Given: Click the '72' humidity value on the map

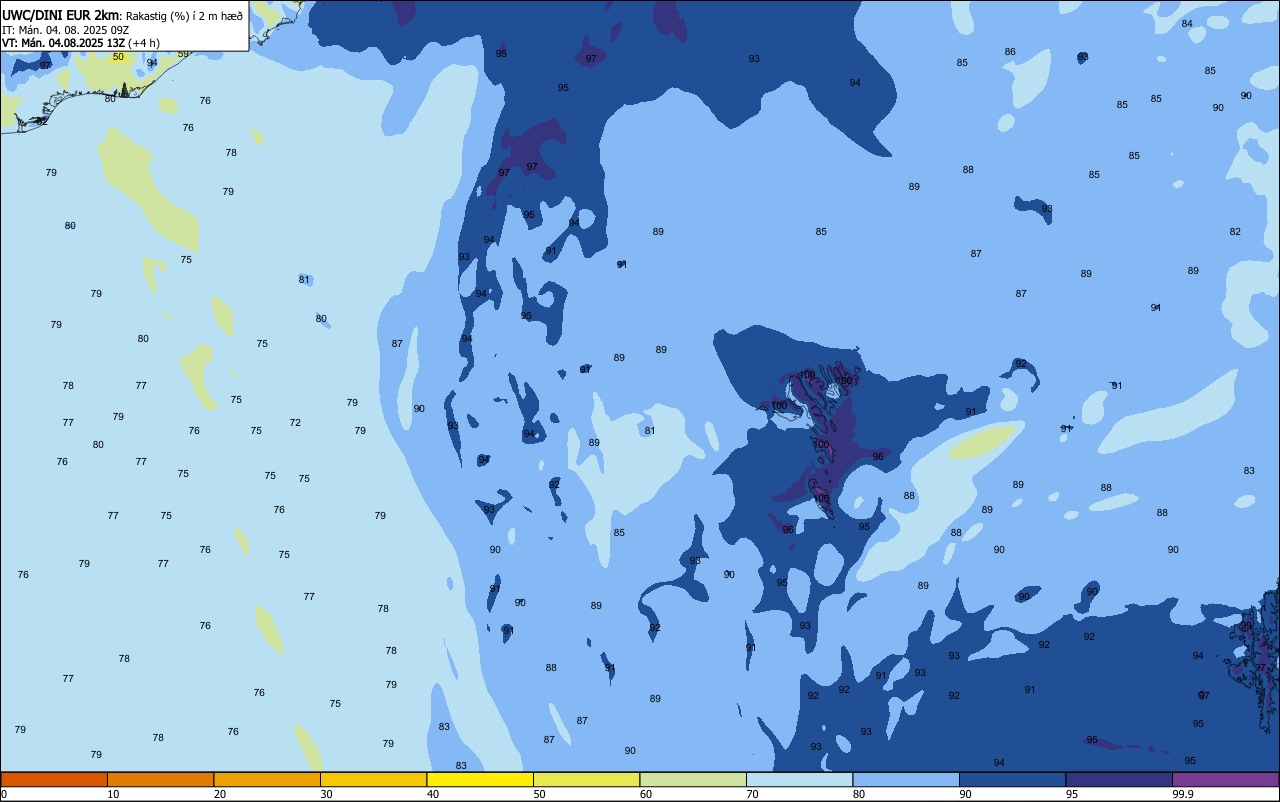Looking at the screenshot, I should click(295, 423).
